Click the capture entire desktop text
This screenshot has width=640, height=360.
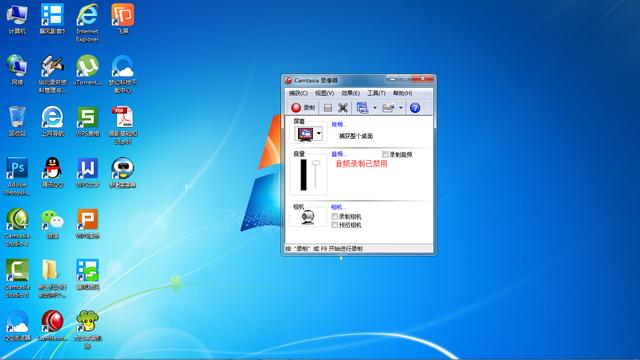click(x=356, y=136)
